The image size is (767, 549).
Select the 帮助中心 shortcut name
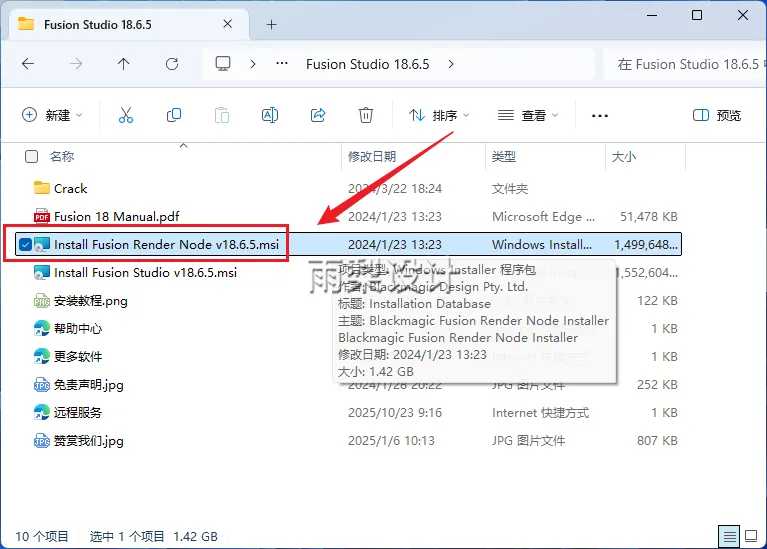(x=78, y=328)
